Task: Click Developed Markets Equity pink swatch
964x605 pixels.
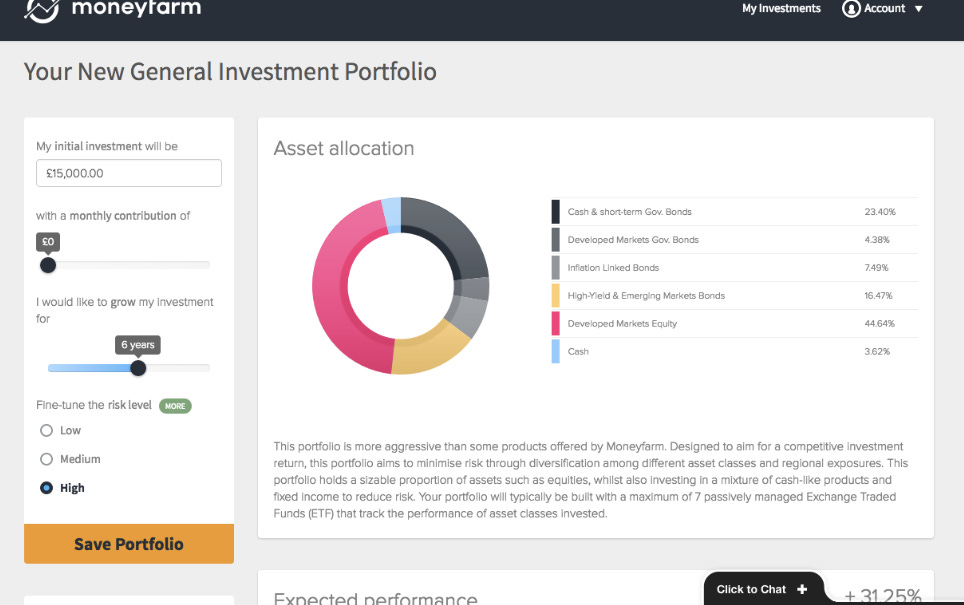Action: click(x=556, y=323)
